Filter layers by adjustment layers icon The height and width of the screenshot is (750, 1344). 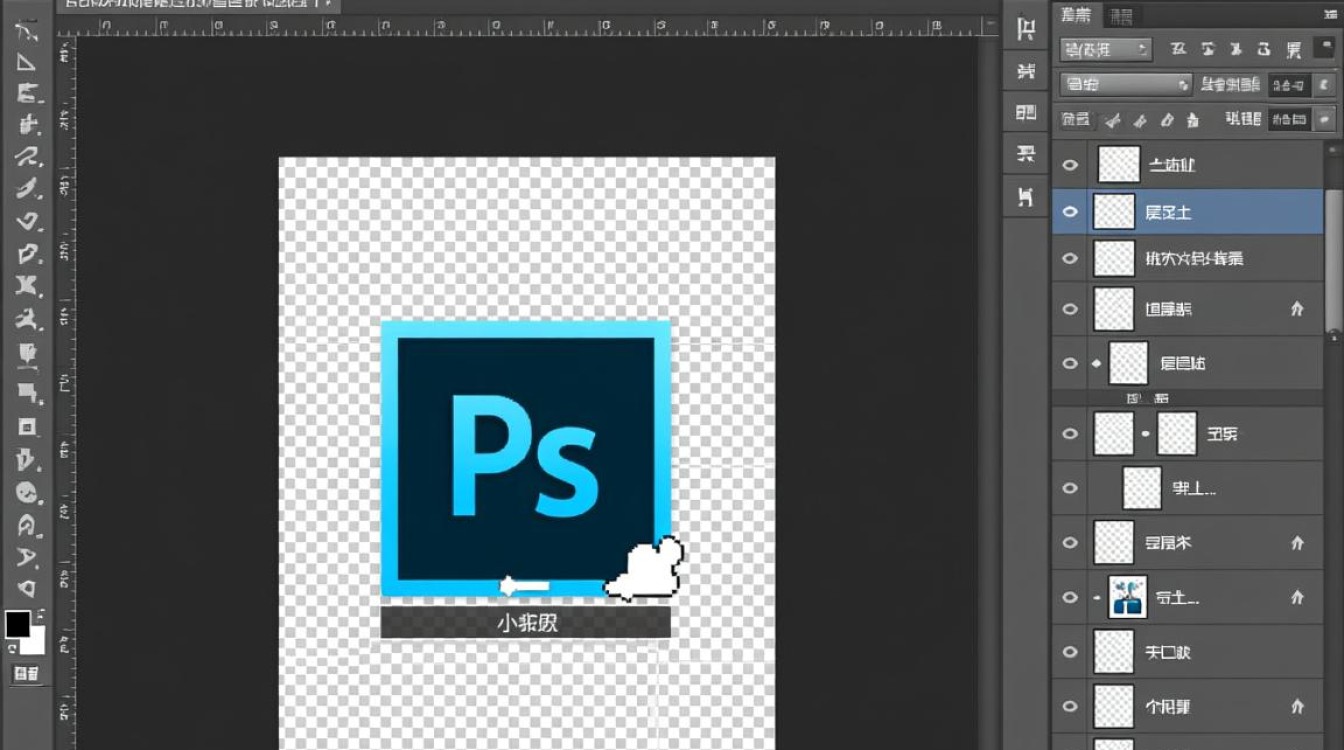1207,49
